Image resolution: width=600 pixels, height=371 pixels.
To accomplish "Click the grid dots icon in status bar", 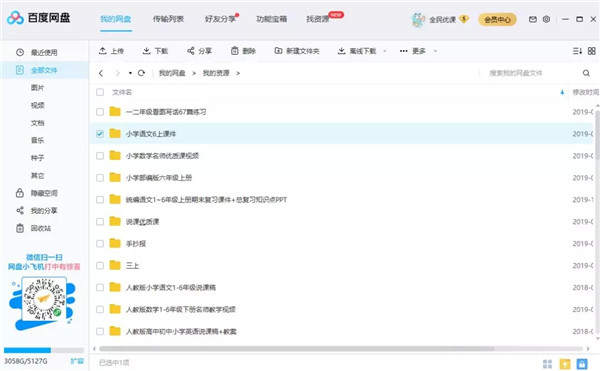I will coord(548,364).
